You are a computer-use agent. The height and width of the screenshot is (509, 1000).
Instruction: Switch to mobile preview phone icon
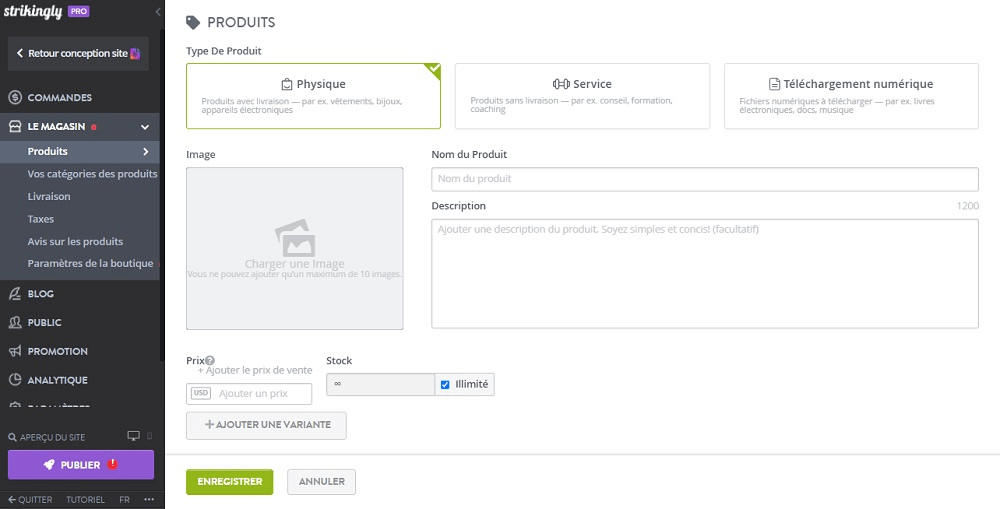pyautogui.click(x=149, y=437)
